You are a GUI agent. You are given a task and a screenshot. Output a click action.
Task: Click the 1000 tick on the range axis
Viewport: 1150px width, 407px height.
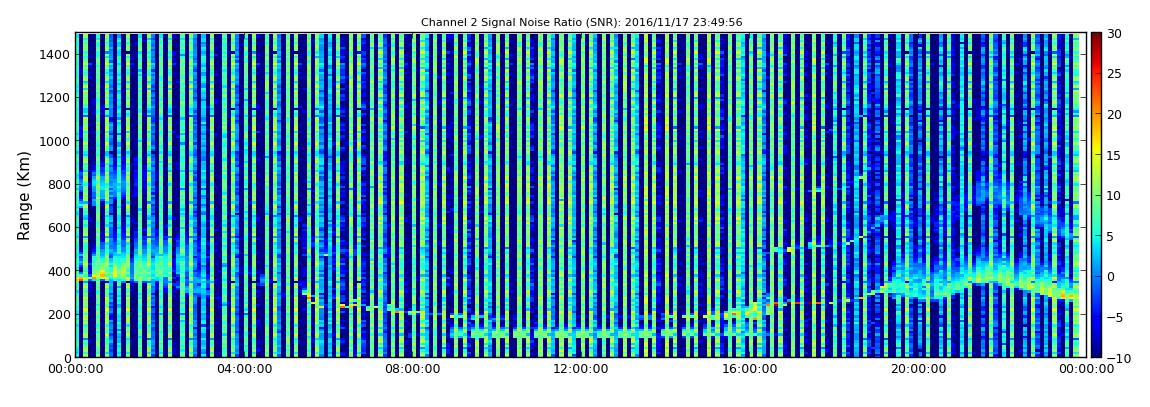(x=55, y=141)
